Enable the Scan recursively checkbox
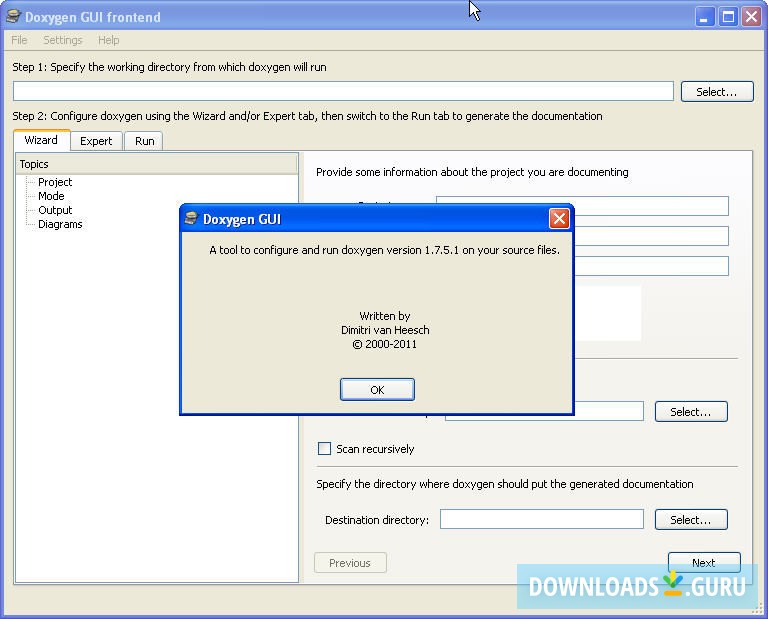 pos(324,449)
